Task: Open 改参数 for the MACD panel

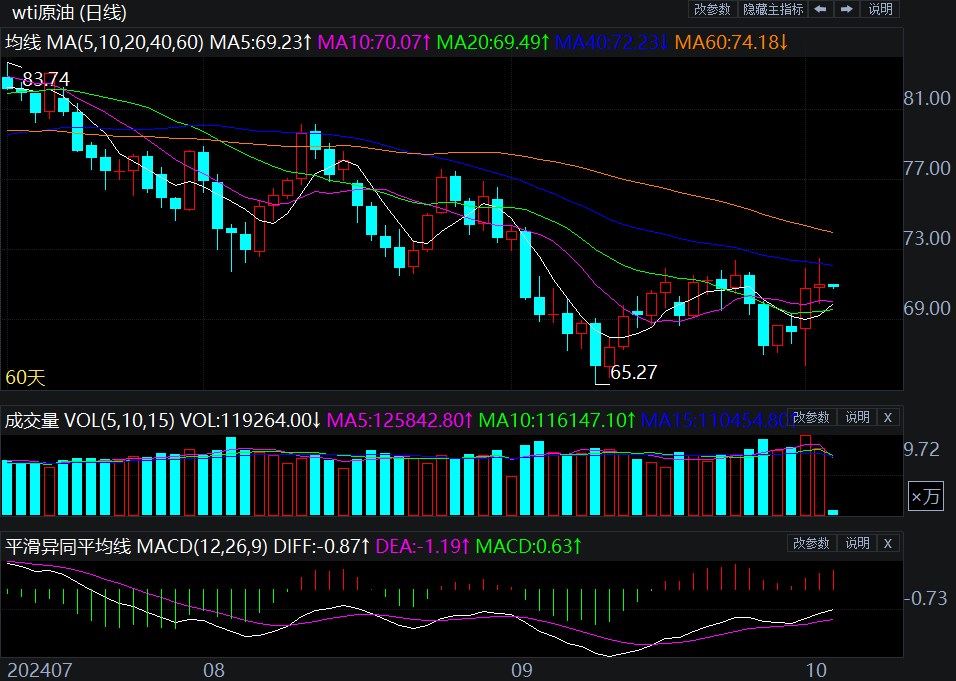Action: (x=811, y=543)
